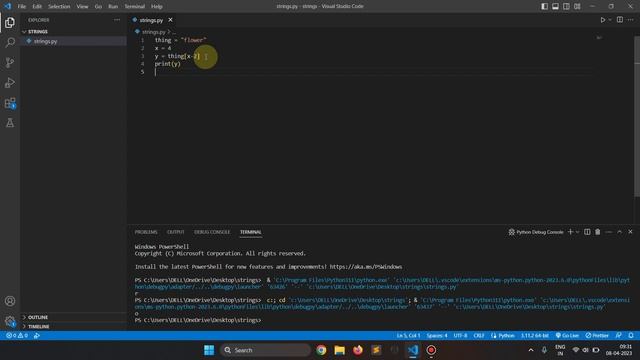Open the Manage gear icon
This screenshot has height=360, width=640.
coord(10,321)
